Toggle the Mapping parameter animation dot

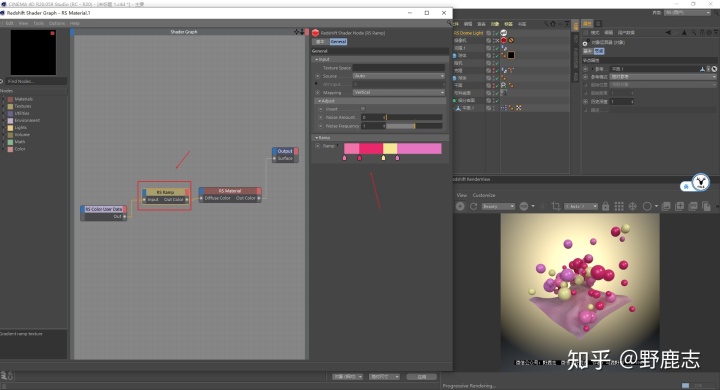coord(317,92)
